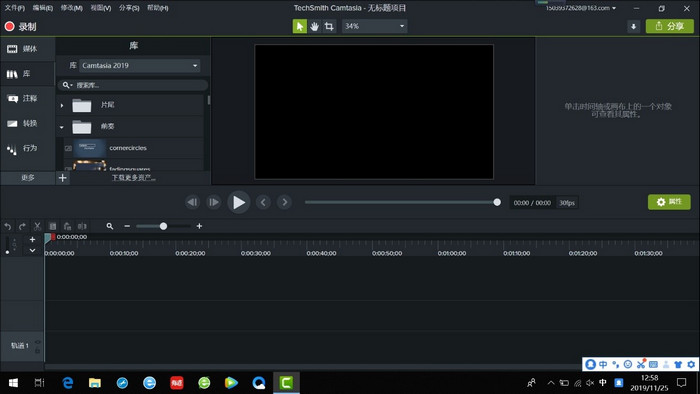
Task: Open the canvas zoom 34% dropdown
Action: [375, 26]
